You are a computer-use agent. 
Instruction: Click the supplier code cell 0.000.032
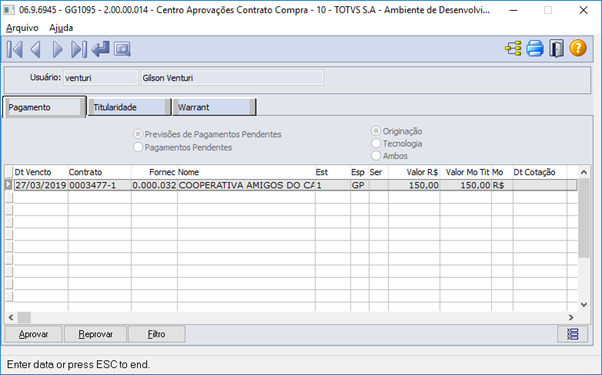[154, 185]
